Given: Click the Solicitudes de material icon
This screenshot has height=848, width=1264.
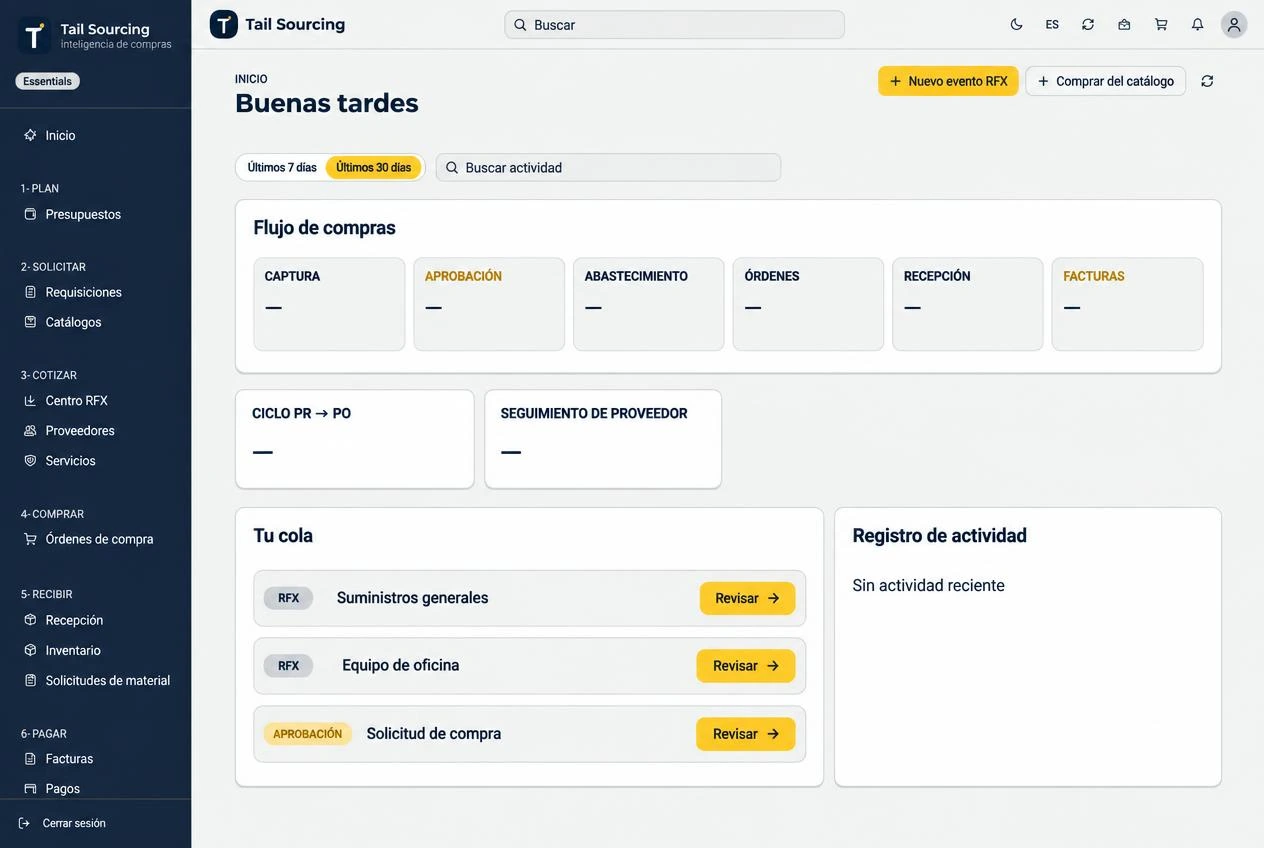Looking at the screenshot, I should (x=30, y=680).
